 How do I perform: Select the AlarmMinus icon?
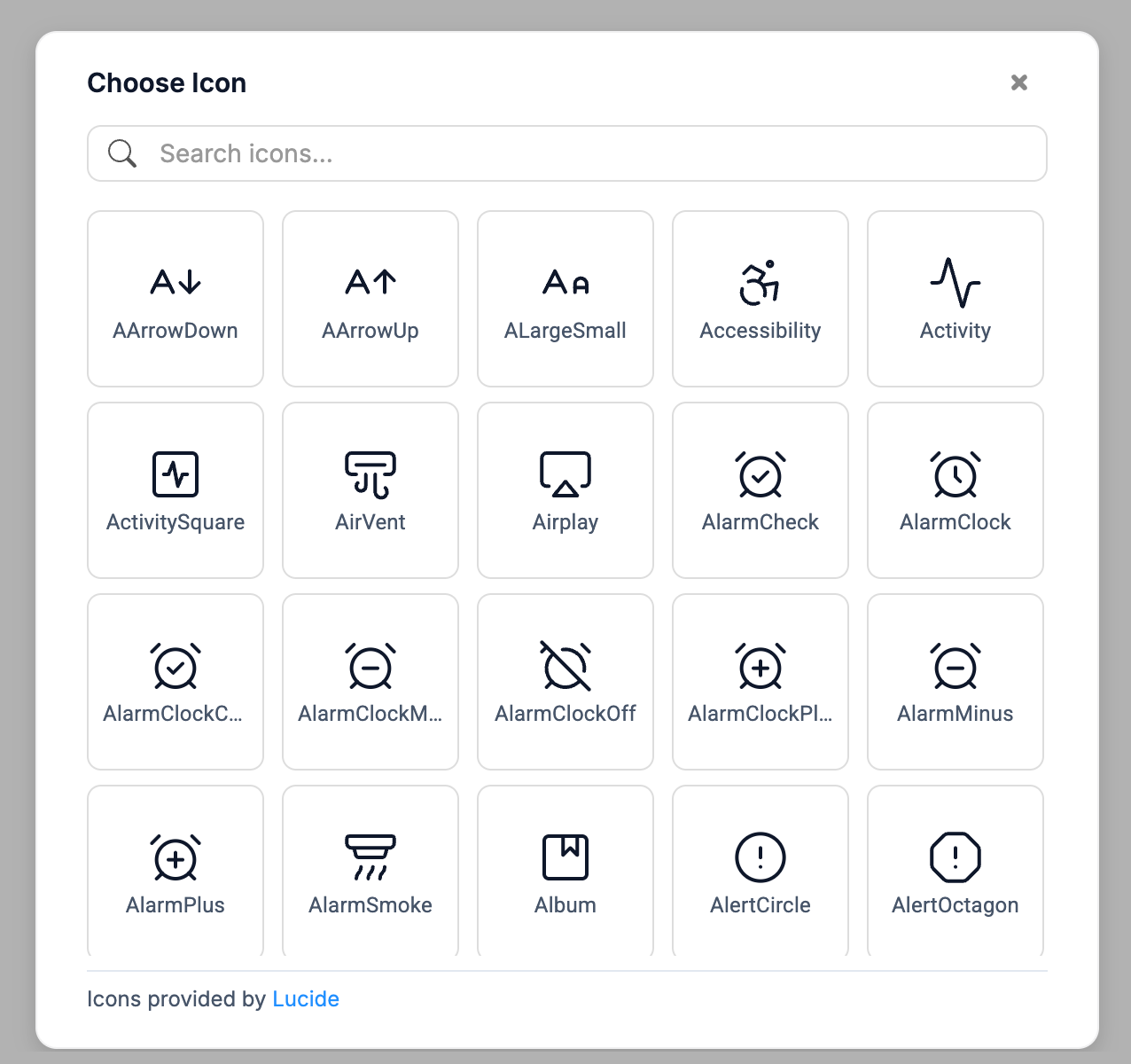(x=955, y=682)
